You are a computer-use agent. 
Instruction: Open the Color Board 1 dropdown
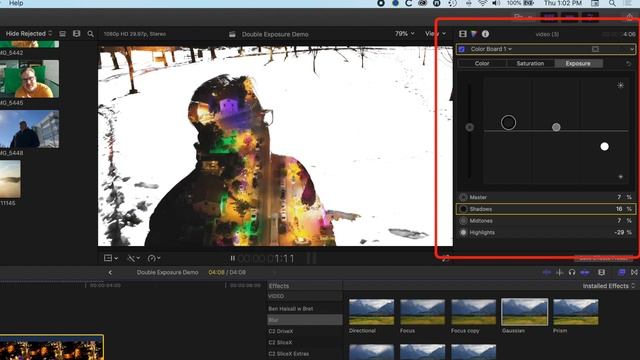(x=491, y=49)
